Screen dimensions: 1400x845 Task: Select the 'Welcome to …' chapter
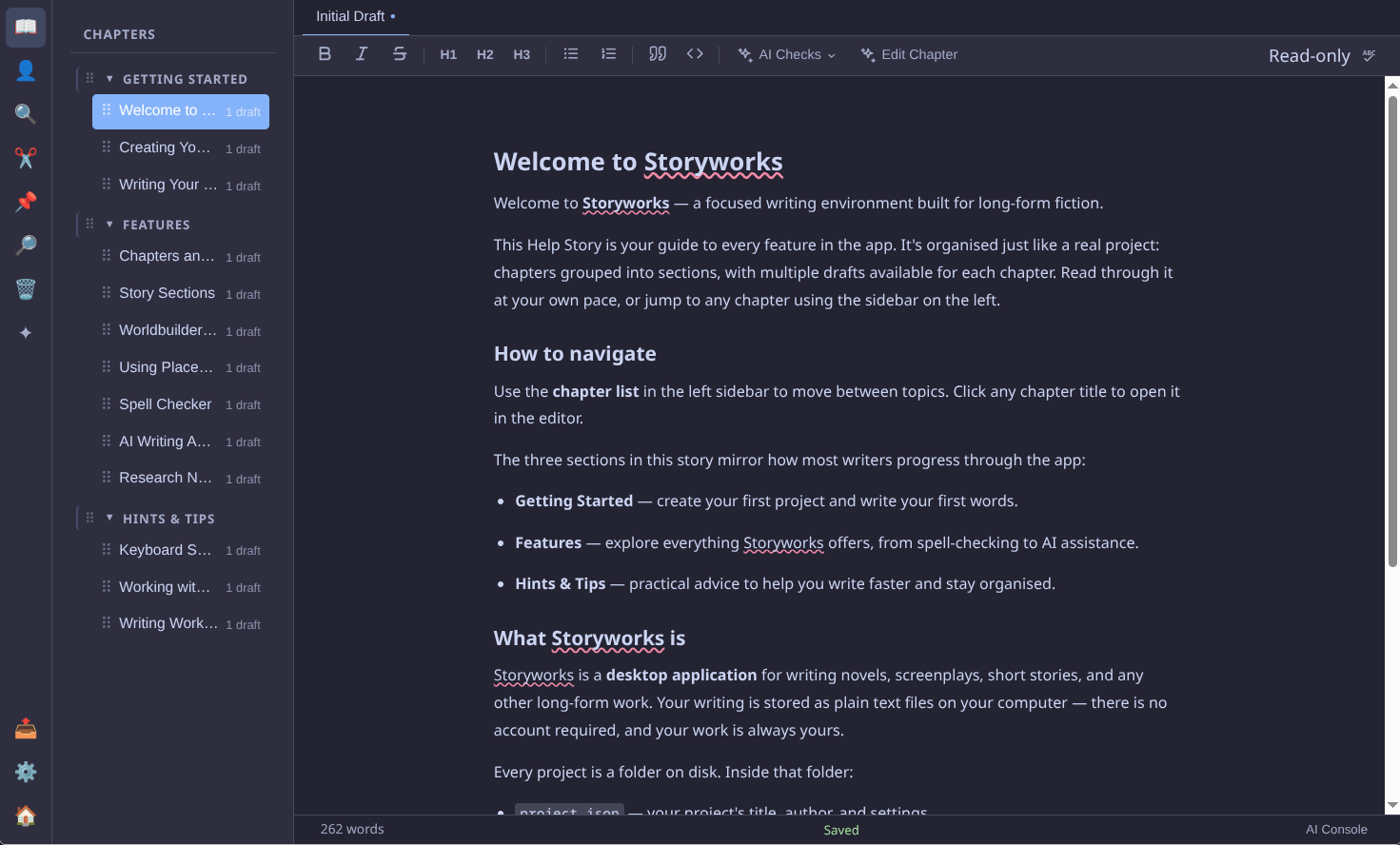click(181, 111)
